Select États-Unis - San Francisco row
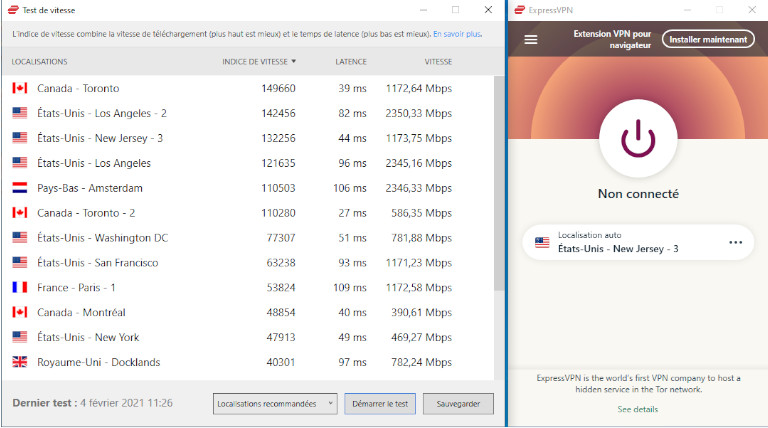The image size is (768, 428). 247,263
